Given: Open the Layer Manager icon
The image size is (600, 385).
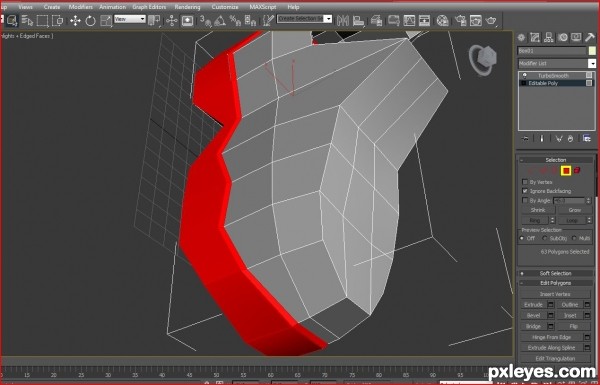Looking at the screenshot, I should point(377,20).
